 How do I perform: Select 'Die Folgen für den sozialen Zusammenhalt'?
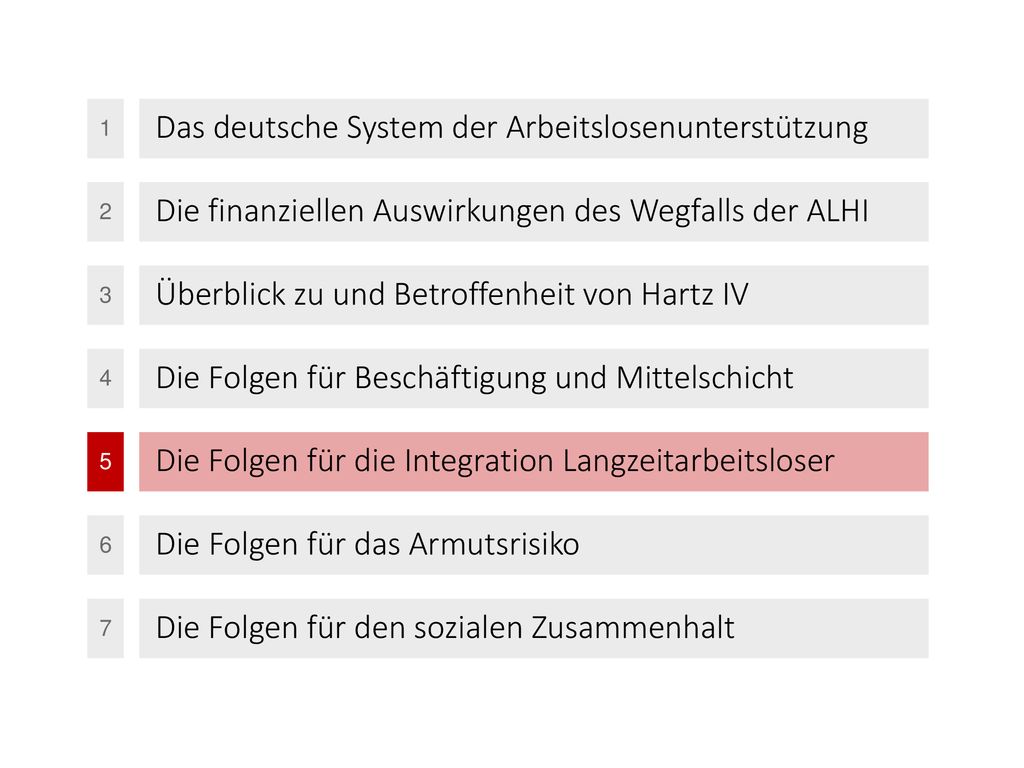pos(534,628)
